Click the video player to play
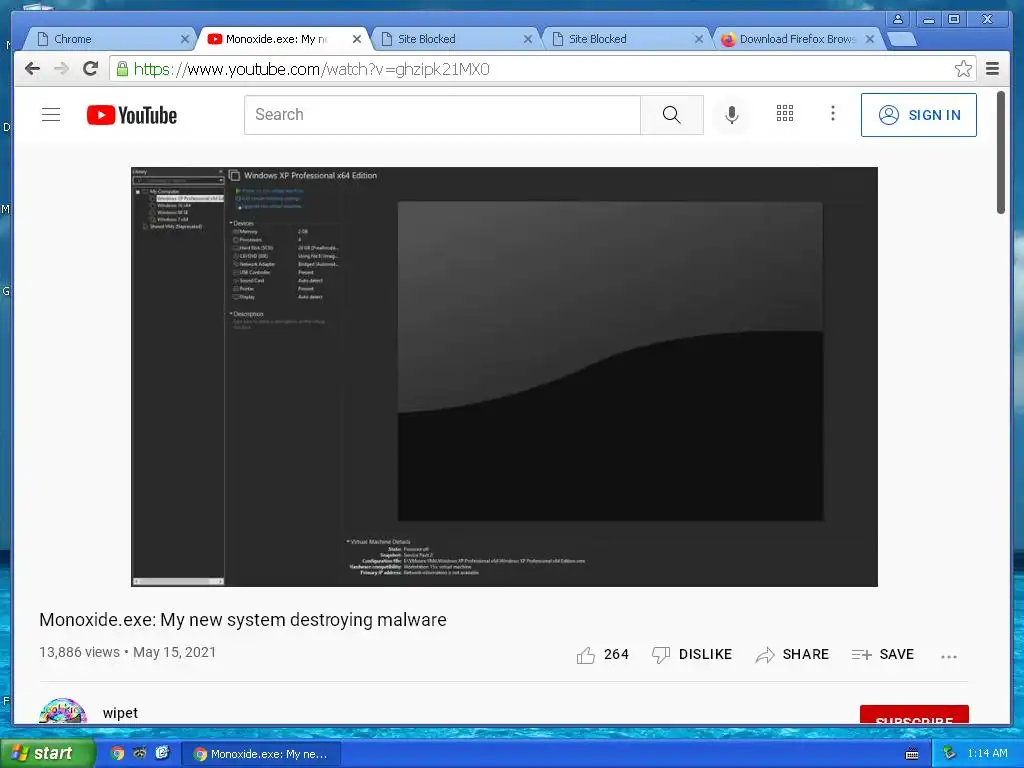This screenshot has width=1024, height=768. tap(504, 377)
